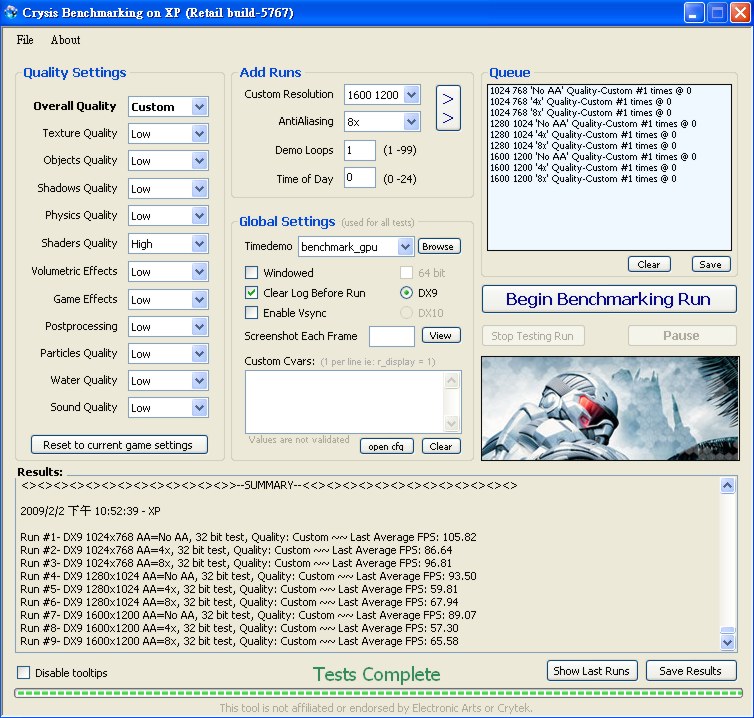Click the Pause button
The height and width of the screenshot is (718, 754).
click(x=682, y=336)
